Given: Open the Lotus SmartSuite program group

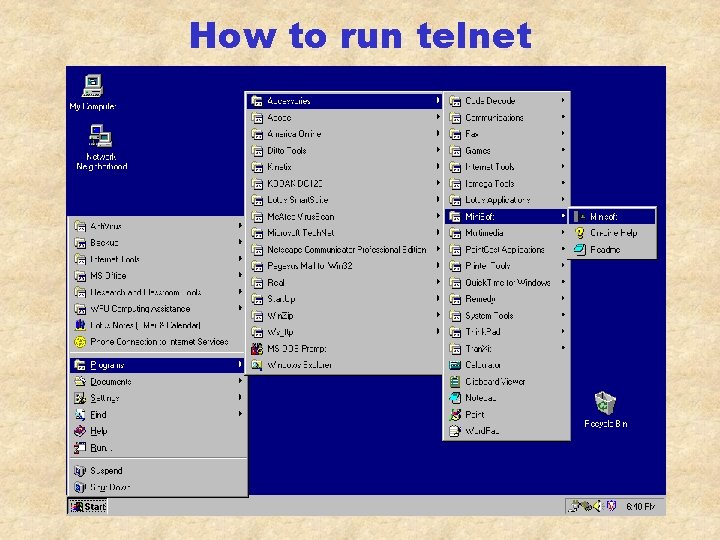Looking at the screenshot, I should click(x=344, y=200).
